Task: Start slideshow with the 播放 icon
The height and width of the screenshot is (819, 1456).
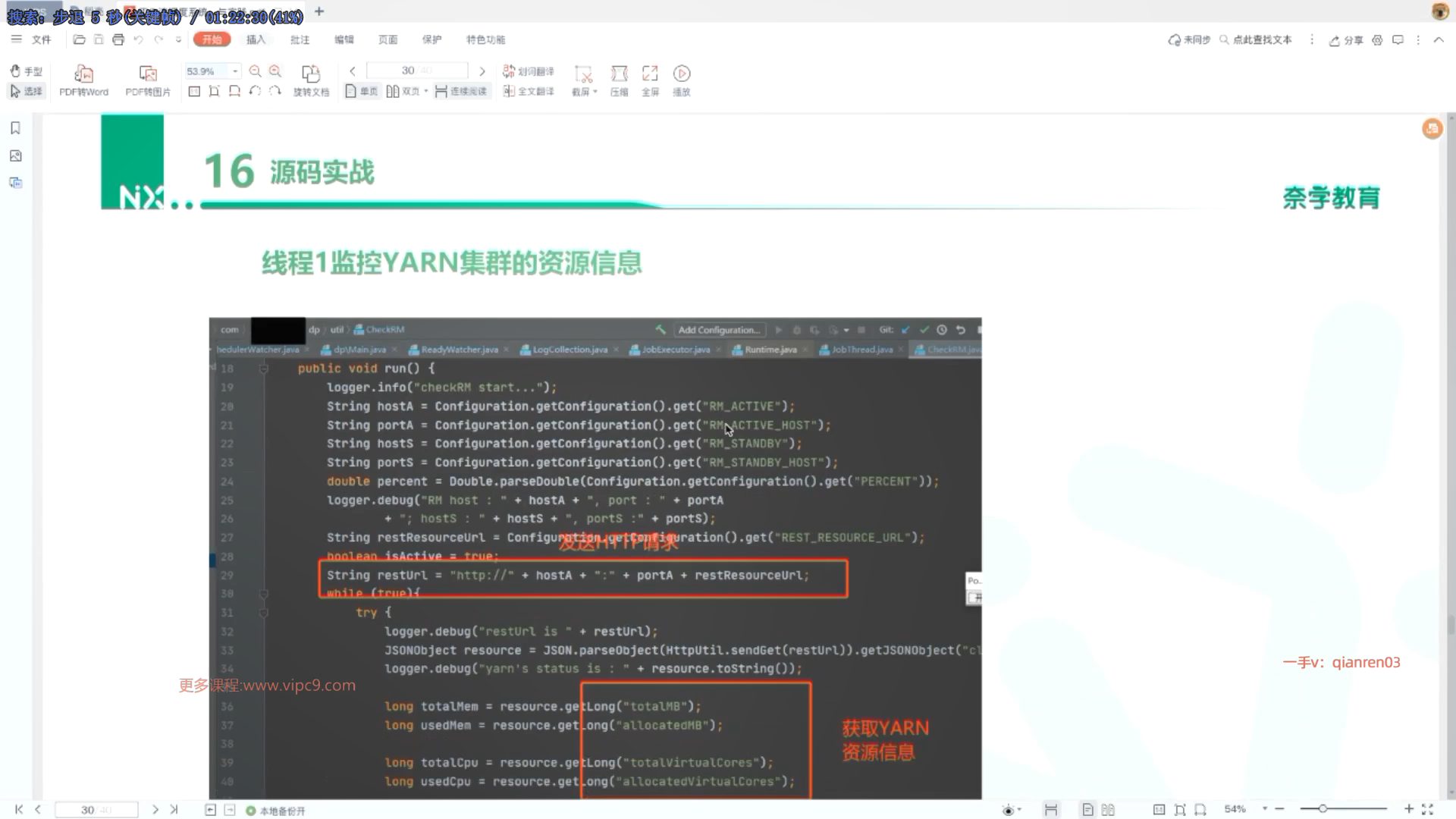Action: pos(682,74)
